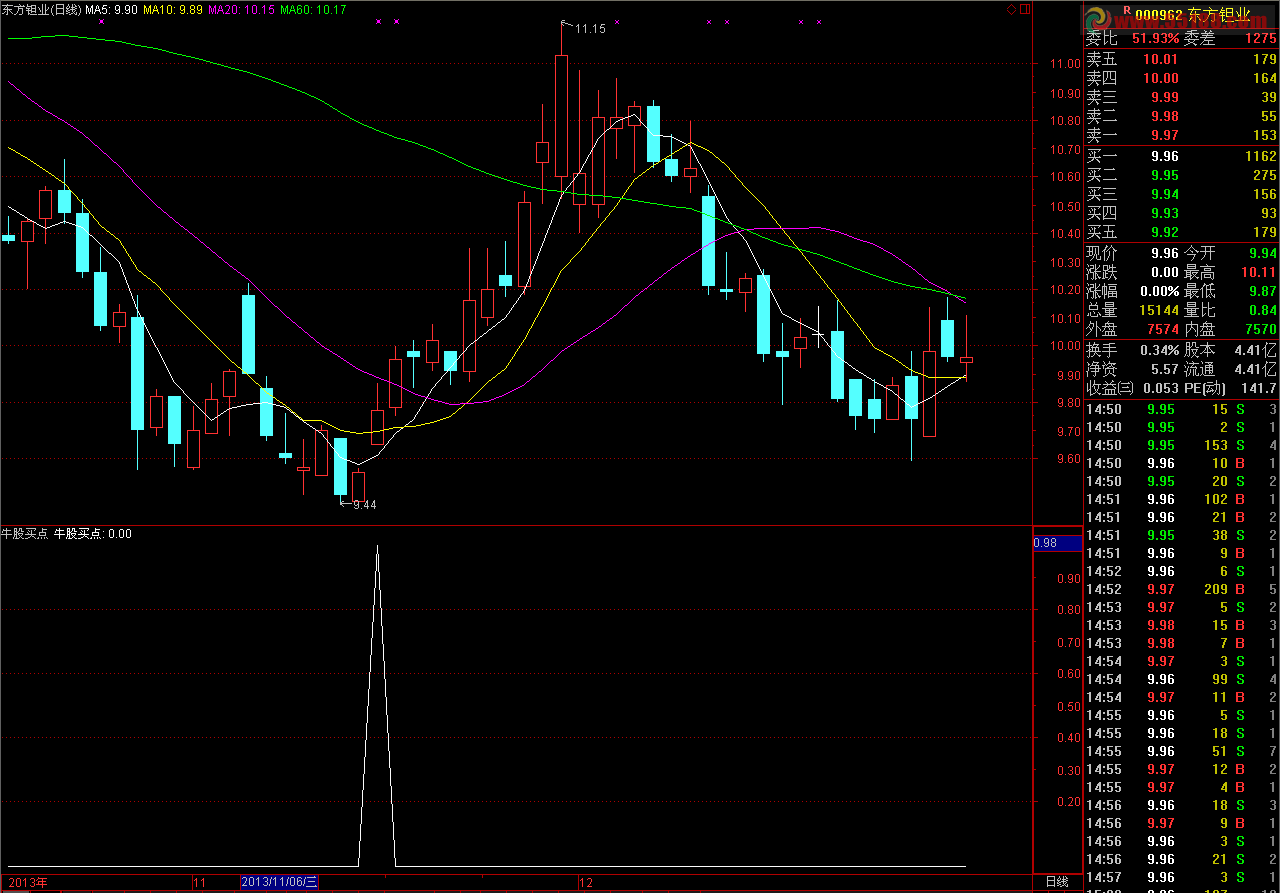The height and width of the screenshot is (893, 1280).
Task: Select the 买三 9.94 order row
Action: tap(1182, 194)
